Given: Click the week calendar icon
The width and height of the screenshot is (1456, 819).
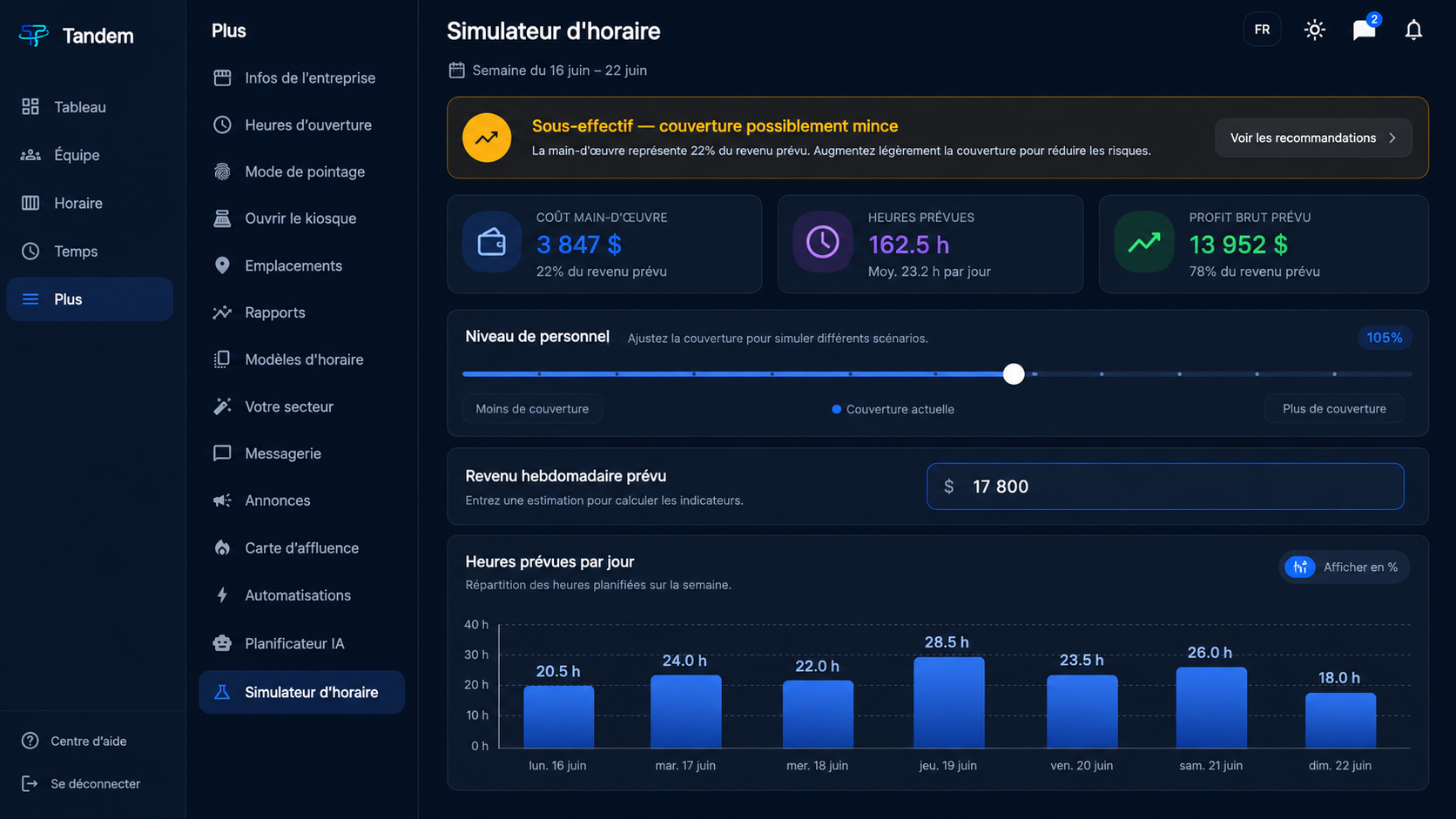Looking at the screenshot, I should point(456,70).
